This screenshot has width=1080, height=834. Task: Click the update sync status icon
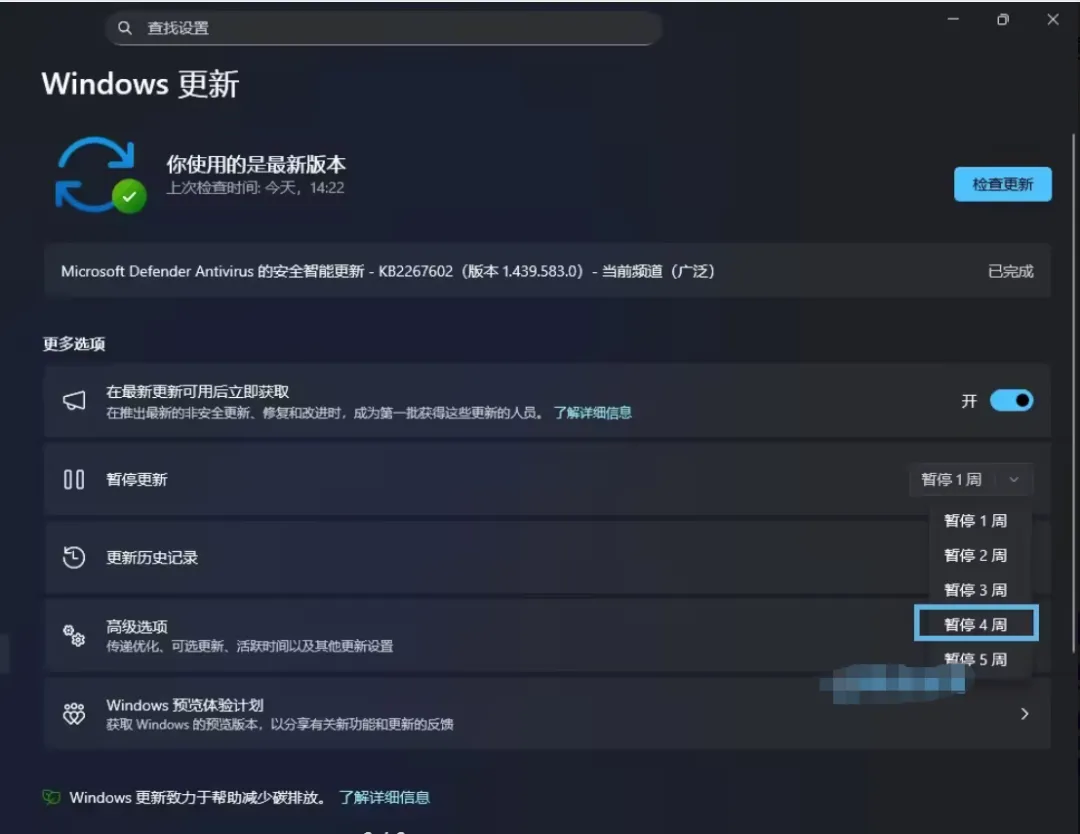click(x=101, y=176)
